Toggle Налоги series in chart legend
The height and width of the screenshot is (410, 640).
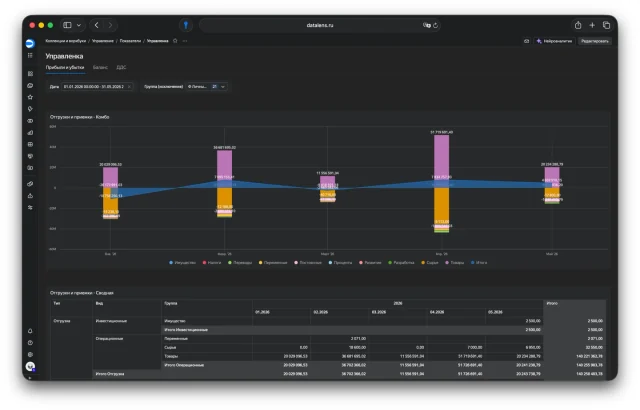pyautogui.click(x=212, y=263)
